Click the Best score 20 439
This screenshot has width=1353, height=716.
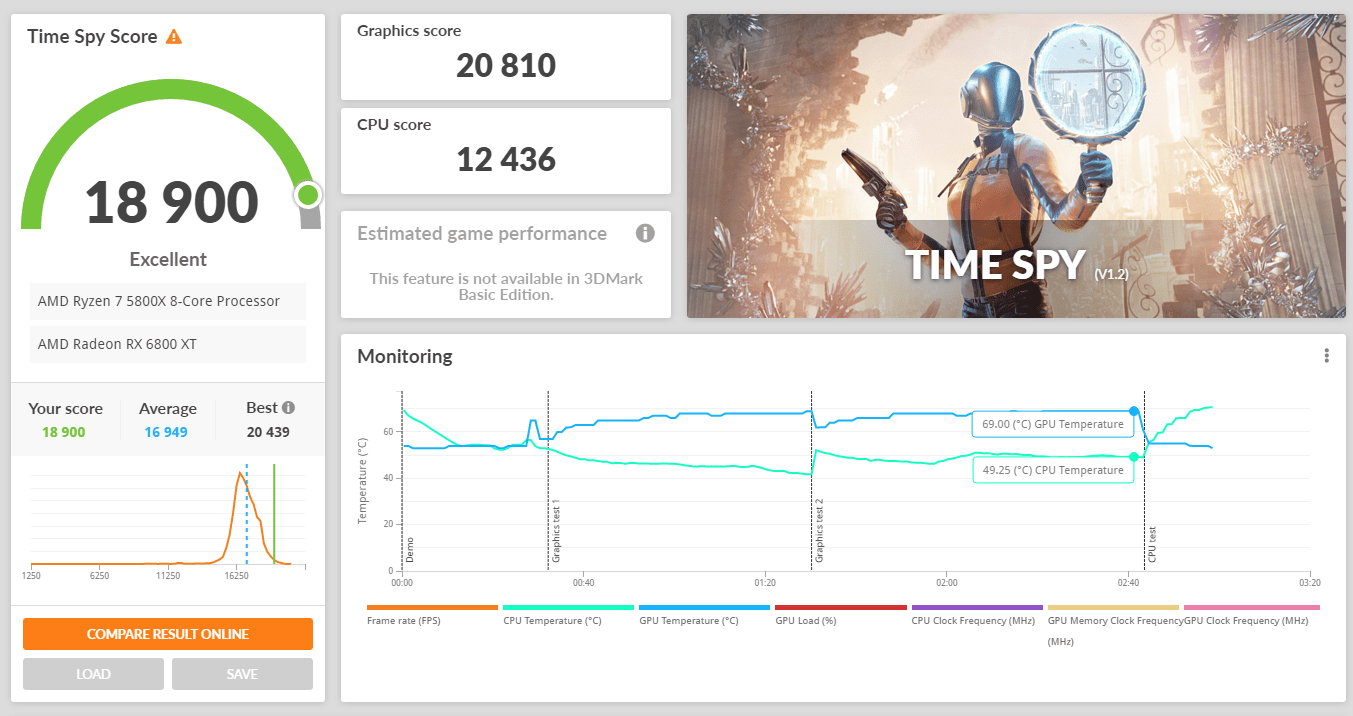pos(270,432)
